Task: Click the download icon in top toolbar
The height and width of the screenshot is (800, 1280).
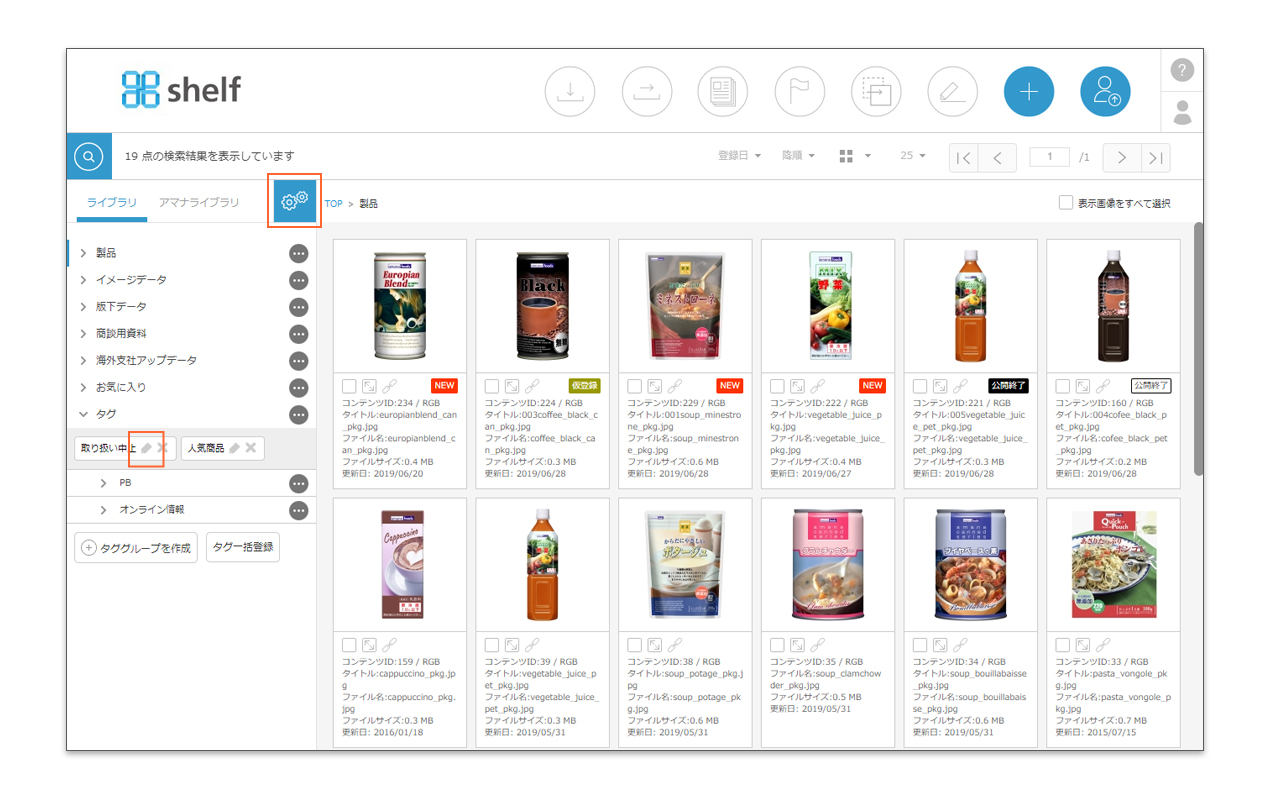Action: [570, 92]
